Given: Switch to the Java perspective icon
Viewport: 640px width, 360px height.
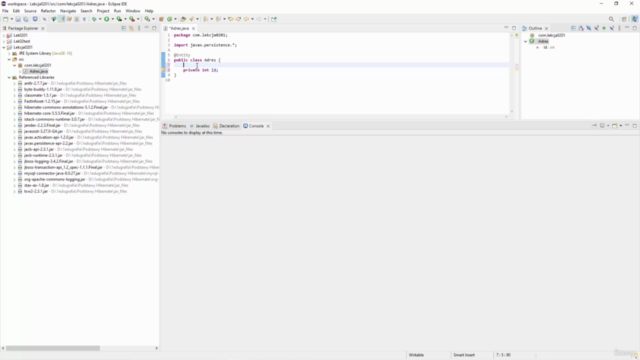Looking at the screenshot, I should [x=634, y=19].
